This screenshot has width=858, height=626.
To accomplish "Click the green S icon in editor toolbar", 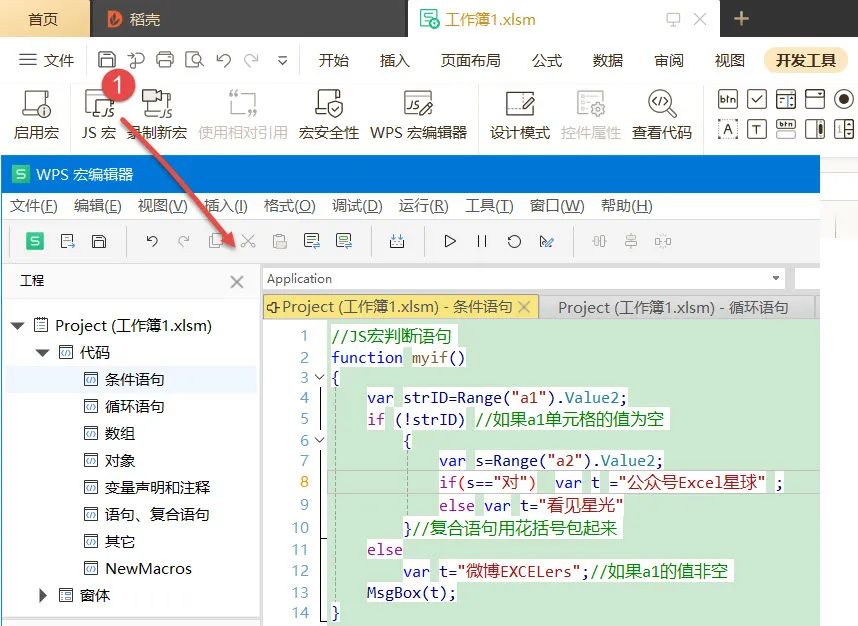I will [34, 241].
